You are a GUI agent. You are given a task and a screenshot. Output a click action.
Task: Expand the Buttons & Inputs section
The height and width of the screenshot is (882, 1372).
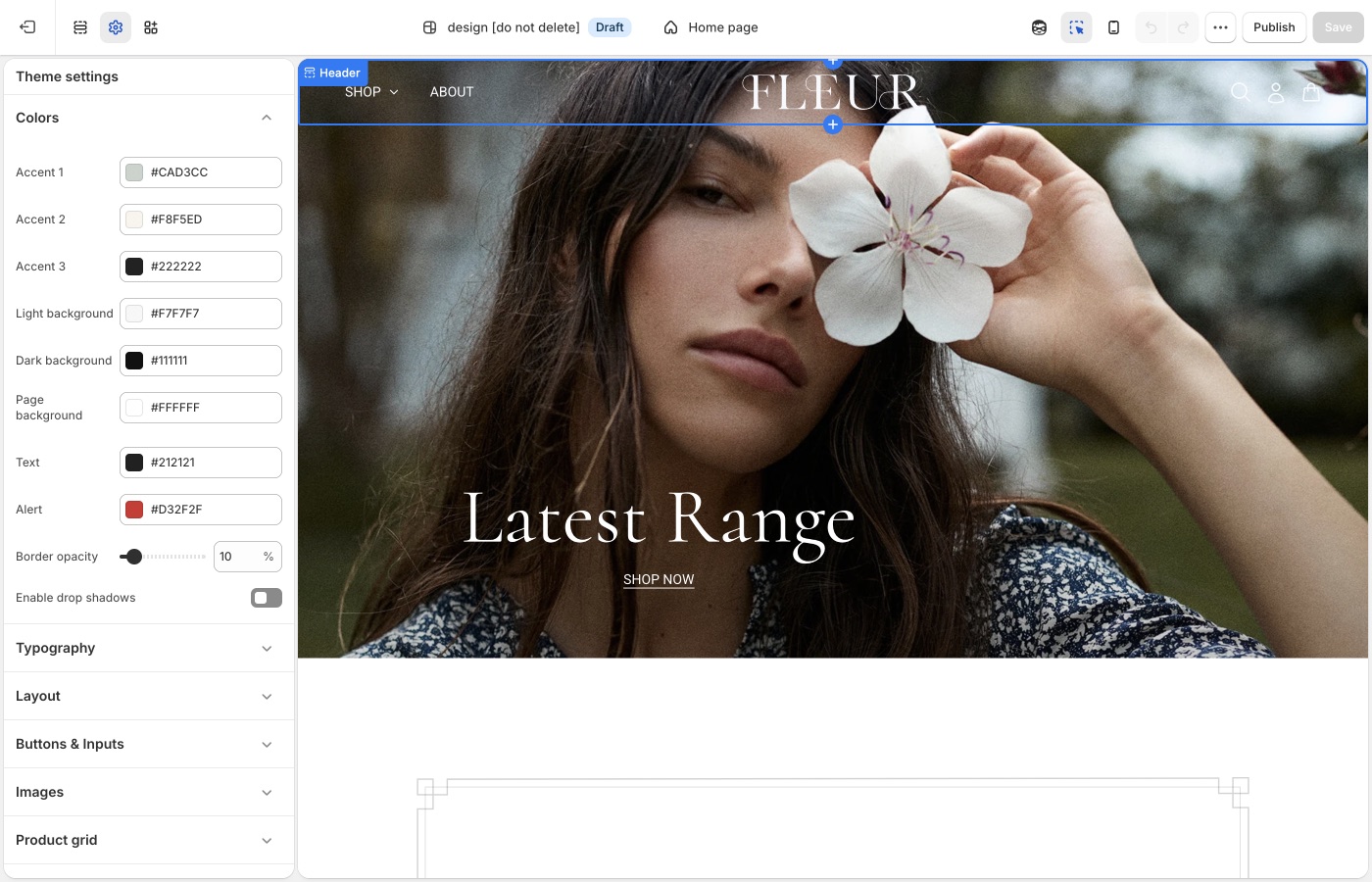[x=149, y=744]
